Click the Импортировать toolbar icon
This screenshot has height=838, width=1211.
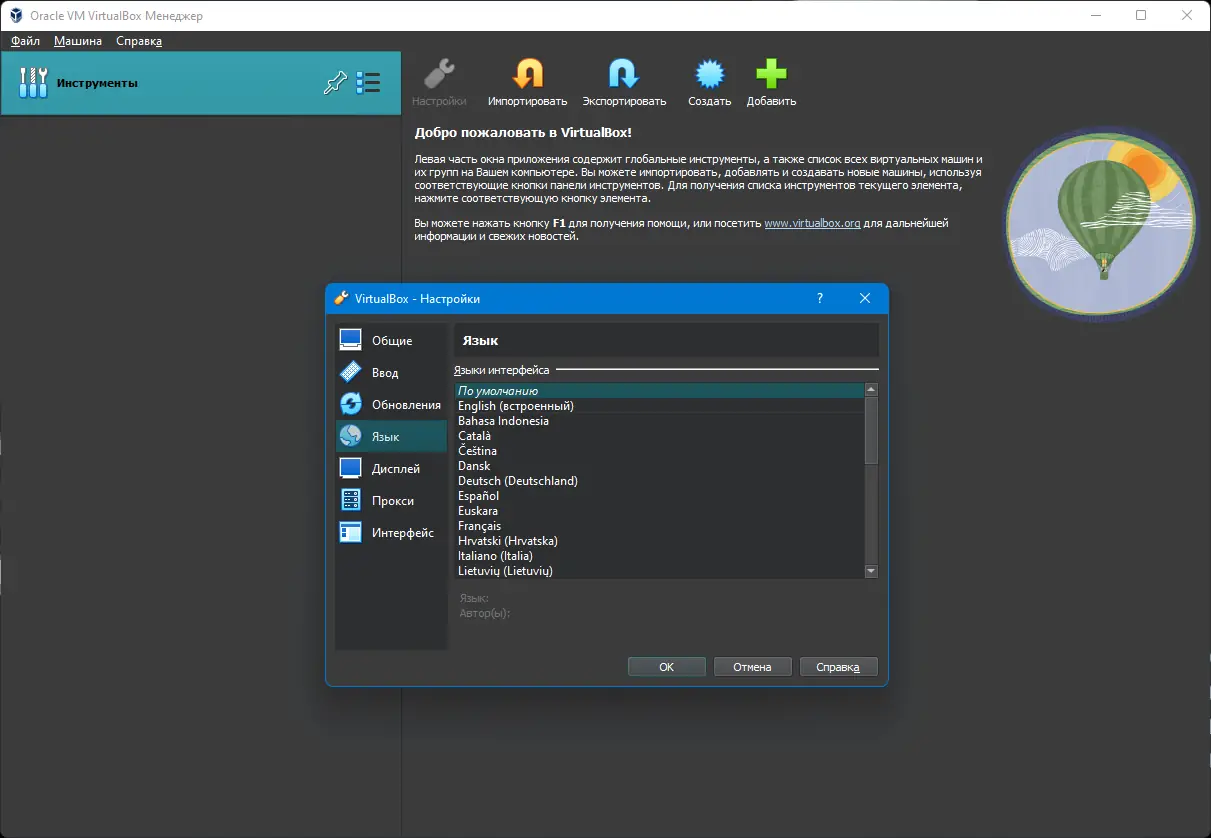[527, 74]
